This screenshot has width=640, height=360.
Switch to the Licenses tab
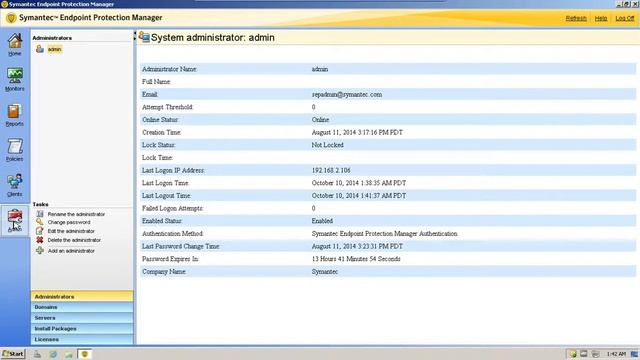coord(82,339)
